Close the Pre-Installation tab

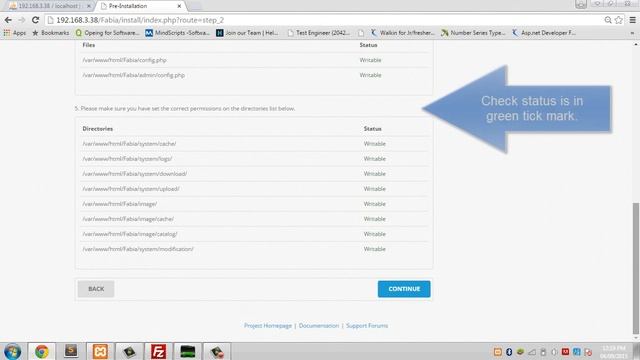pos(179,6)
